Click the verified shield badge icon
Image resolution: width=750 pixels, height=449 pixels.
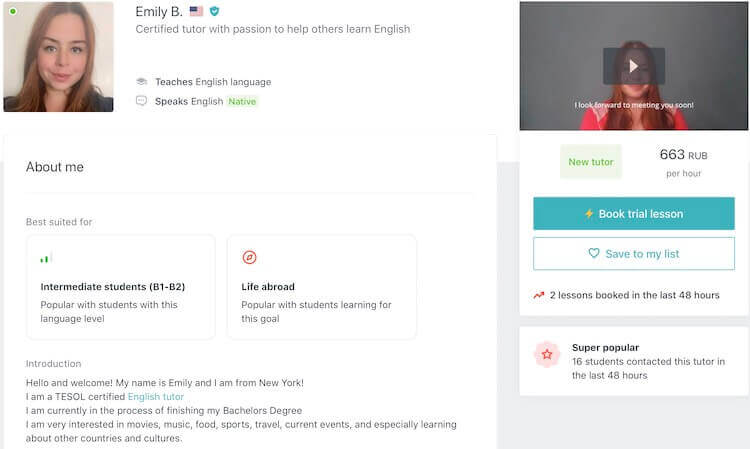(x=214, y=12)
